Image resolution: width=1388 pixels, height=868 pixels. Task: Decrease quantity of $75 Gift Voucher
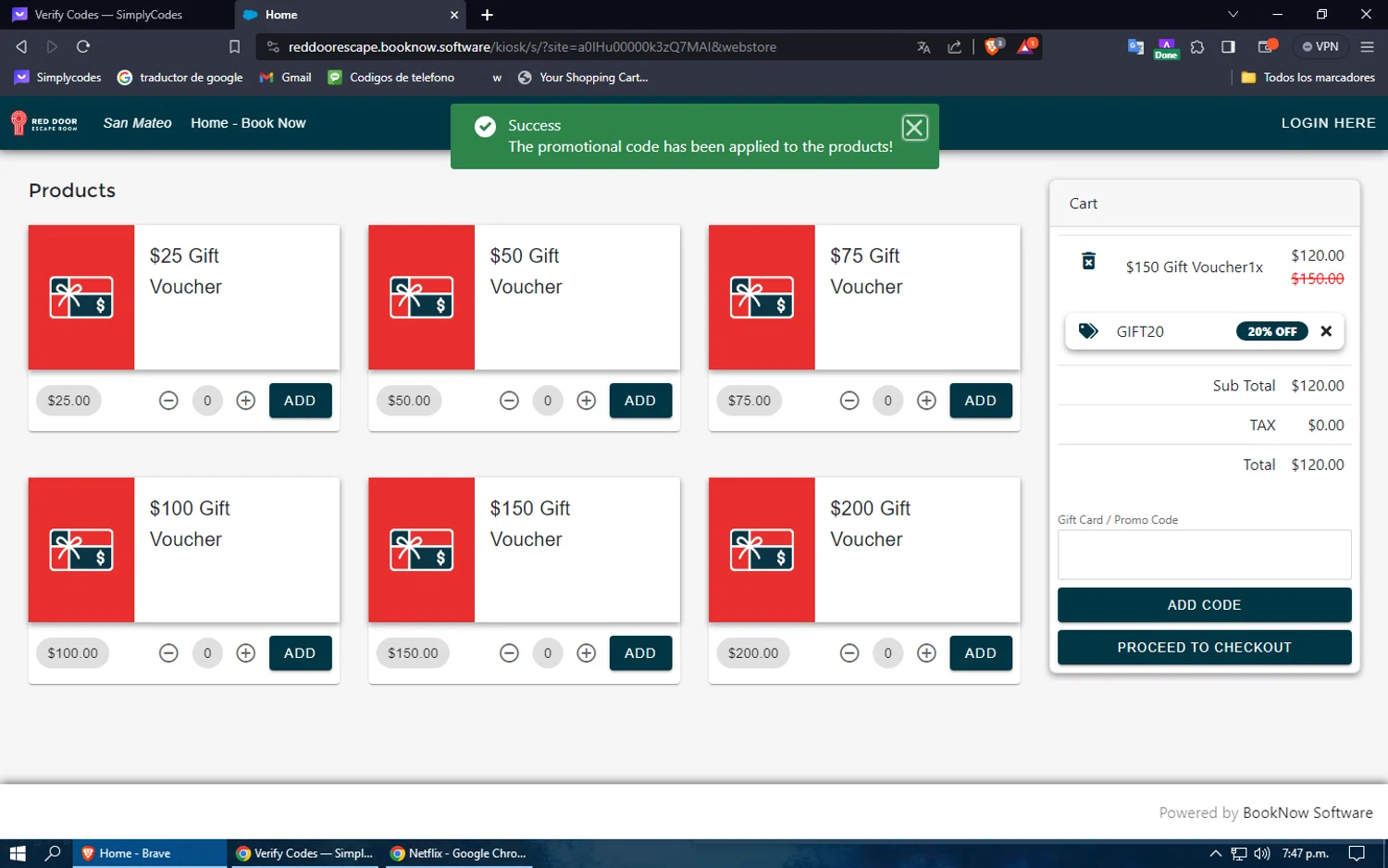[x=849, y=401]
